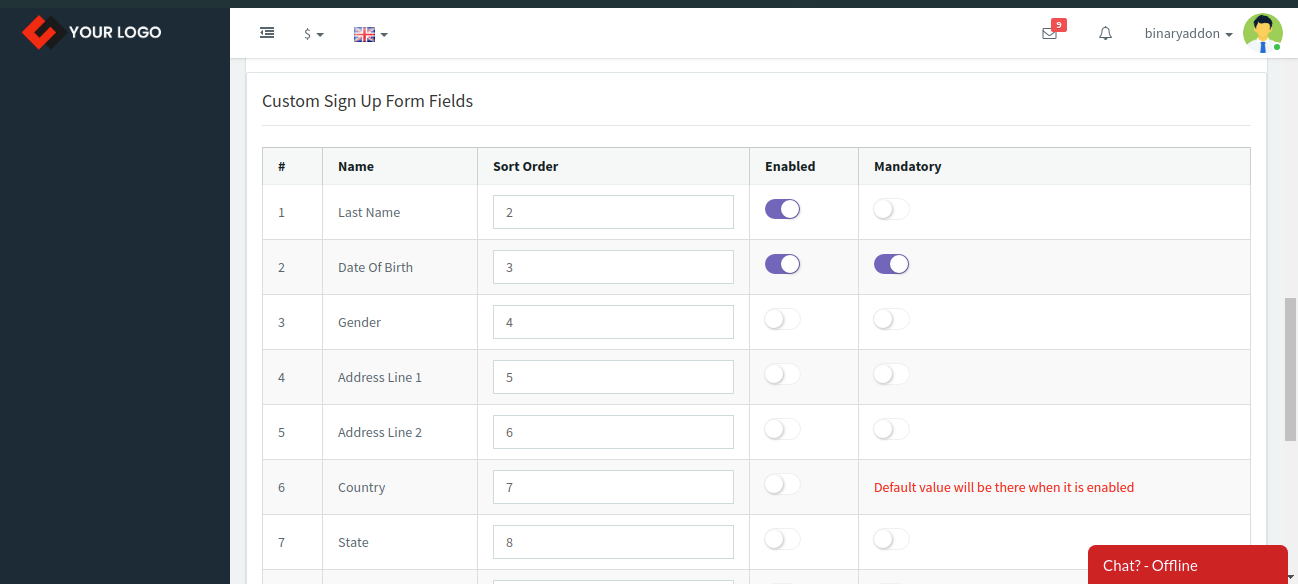The width and height of the screenshot is (1298, 584).
Task: Edit the Address Line 2 sort order field
Action: pyautogui.click(x=613, y=432)
